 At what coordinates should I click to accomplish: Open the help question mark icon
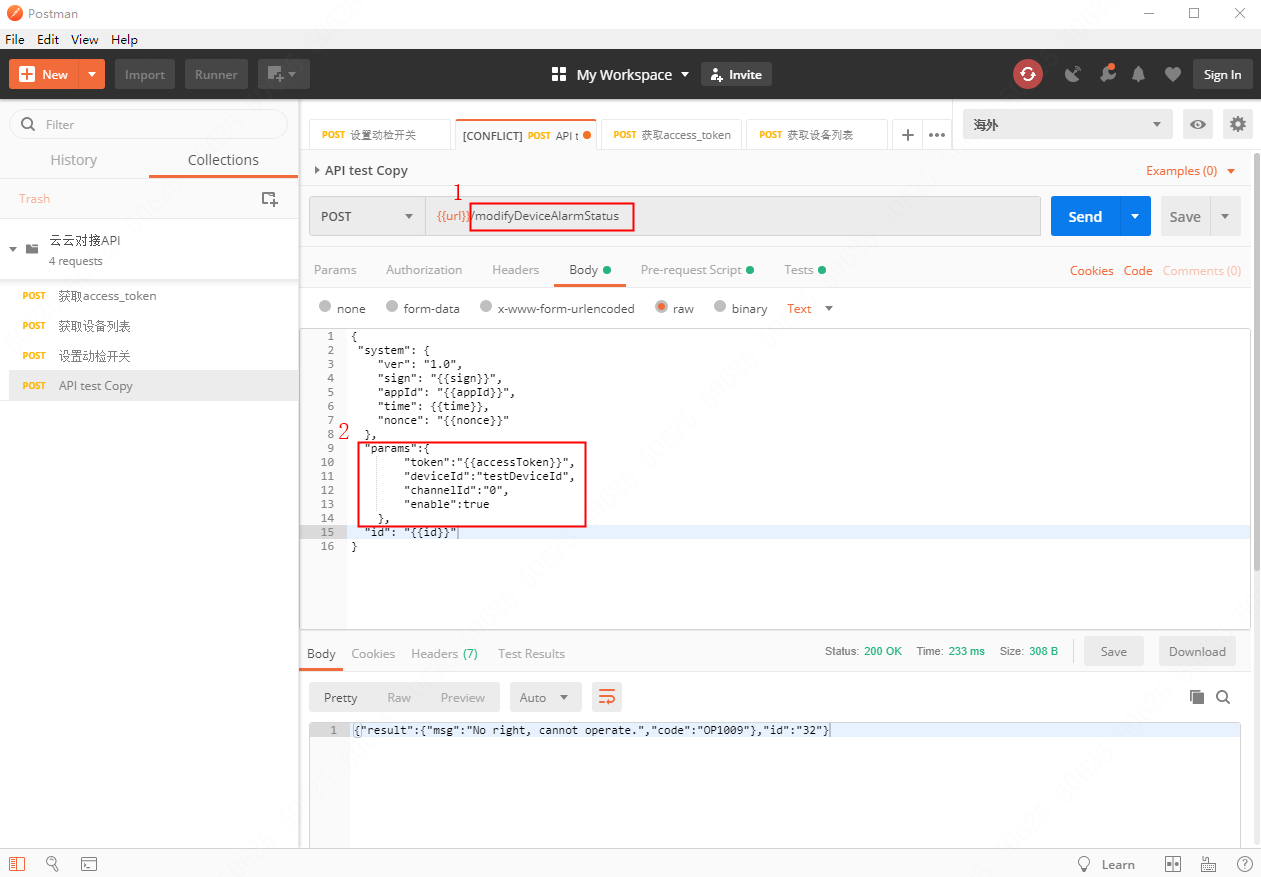(x=1244, y=864)
